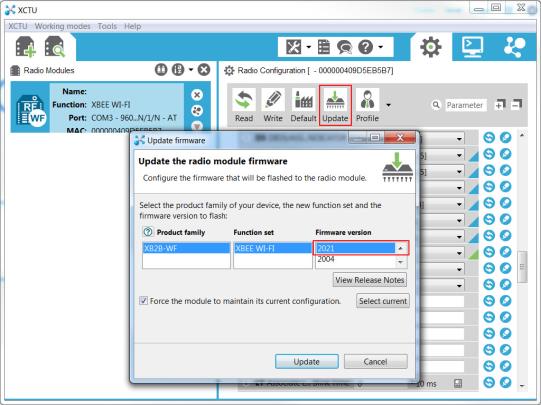Click the second Radio Modules panel round icon
The height and width of the screenshot is (405, 541).
[x=178, y=70]
